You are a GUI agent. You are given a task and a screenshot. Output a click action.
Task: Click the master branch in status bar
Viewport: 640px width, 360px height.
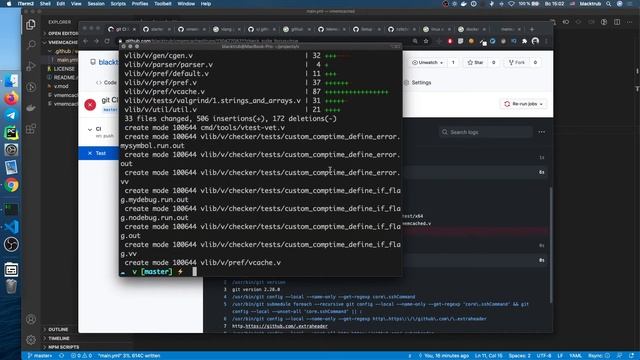(x=40, y=356)
